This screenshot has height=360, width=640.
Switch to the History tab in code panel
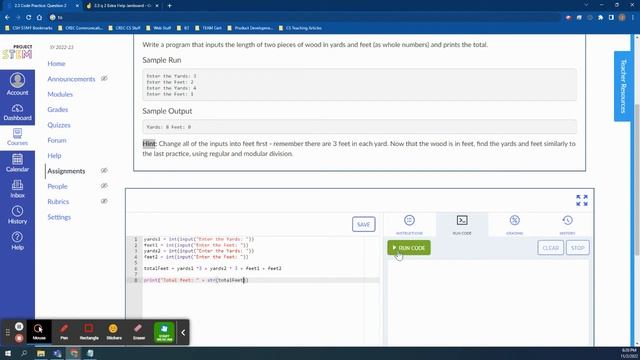point(567,224)
